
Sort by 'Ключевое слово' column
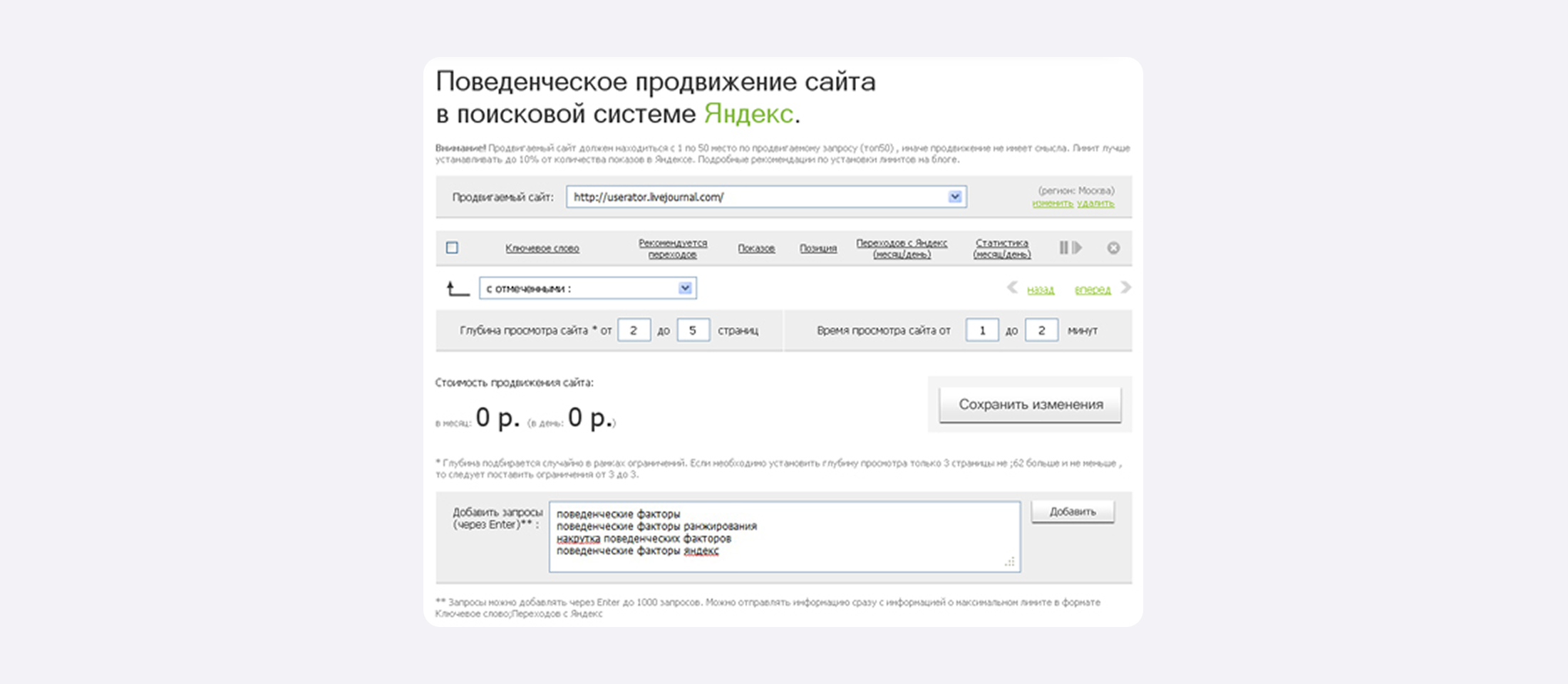point(542,248)
